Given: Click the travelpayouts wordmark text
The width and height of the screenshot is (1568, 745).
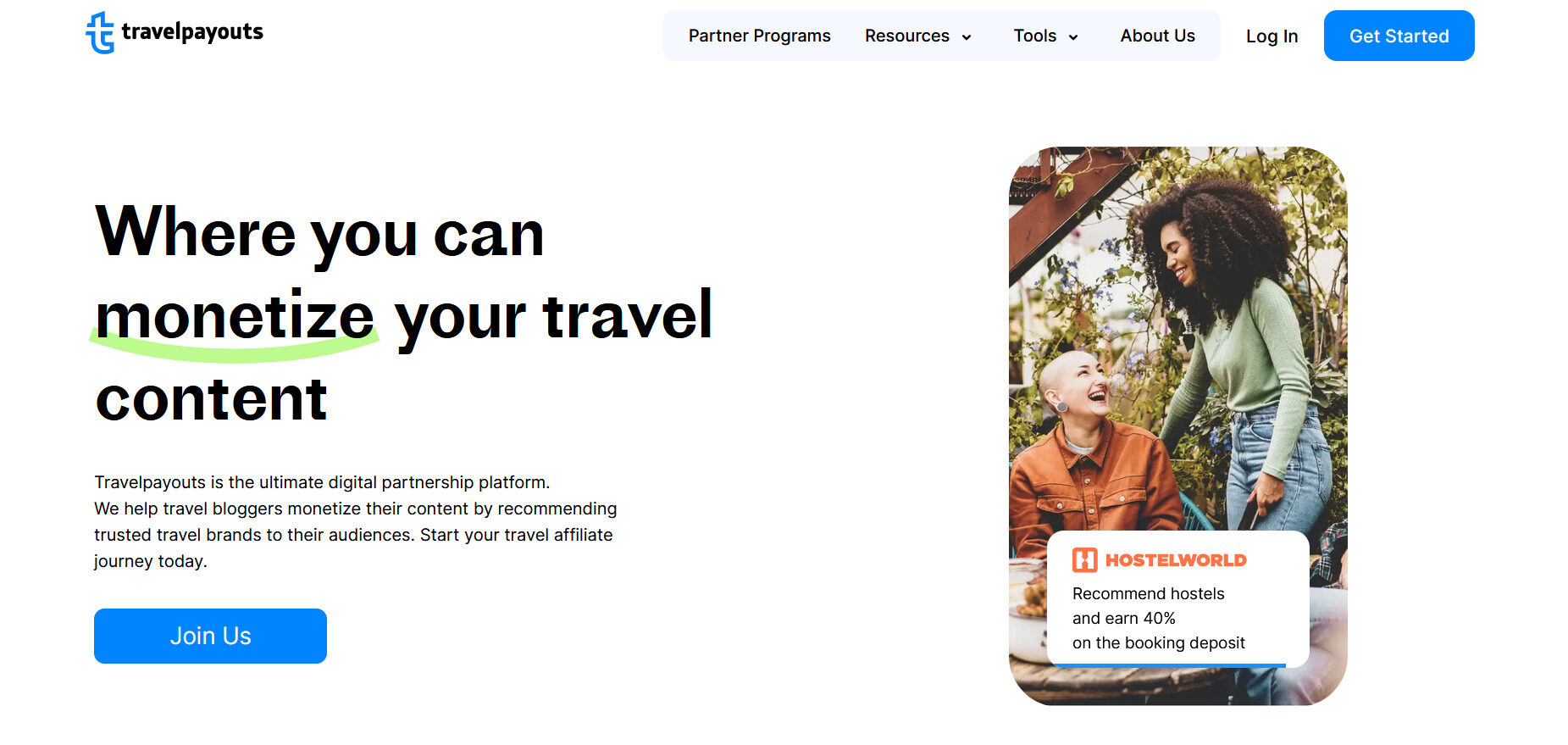Looking at the screenshot, I should click(192, 32).
